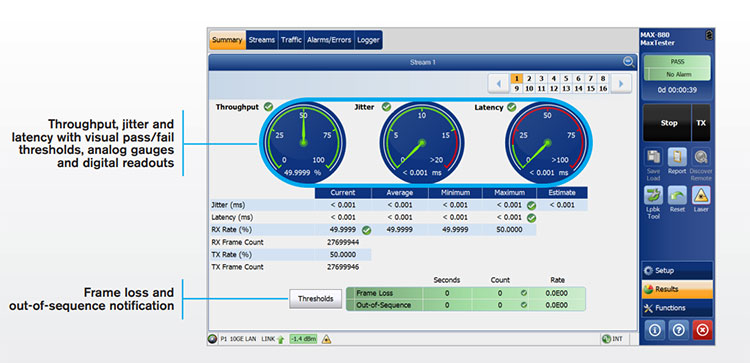Open the Thresholds button
The height and width of the screenshot is (363, 750).
click(315, 299)
